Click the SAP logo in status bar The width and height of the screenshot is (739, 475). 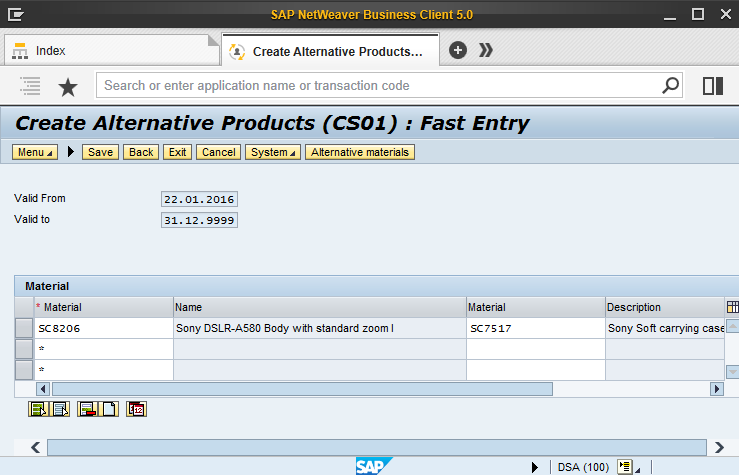point(374,466)
